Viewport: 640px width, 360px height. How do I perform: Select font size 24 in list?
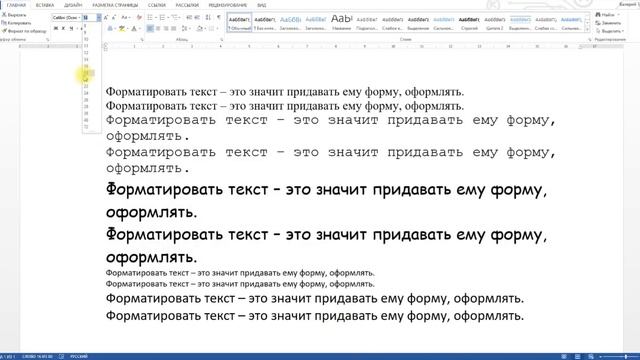(91, 93)
